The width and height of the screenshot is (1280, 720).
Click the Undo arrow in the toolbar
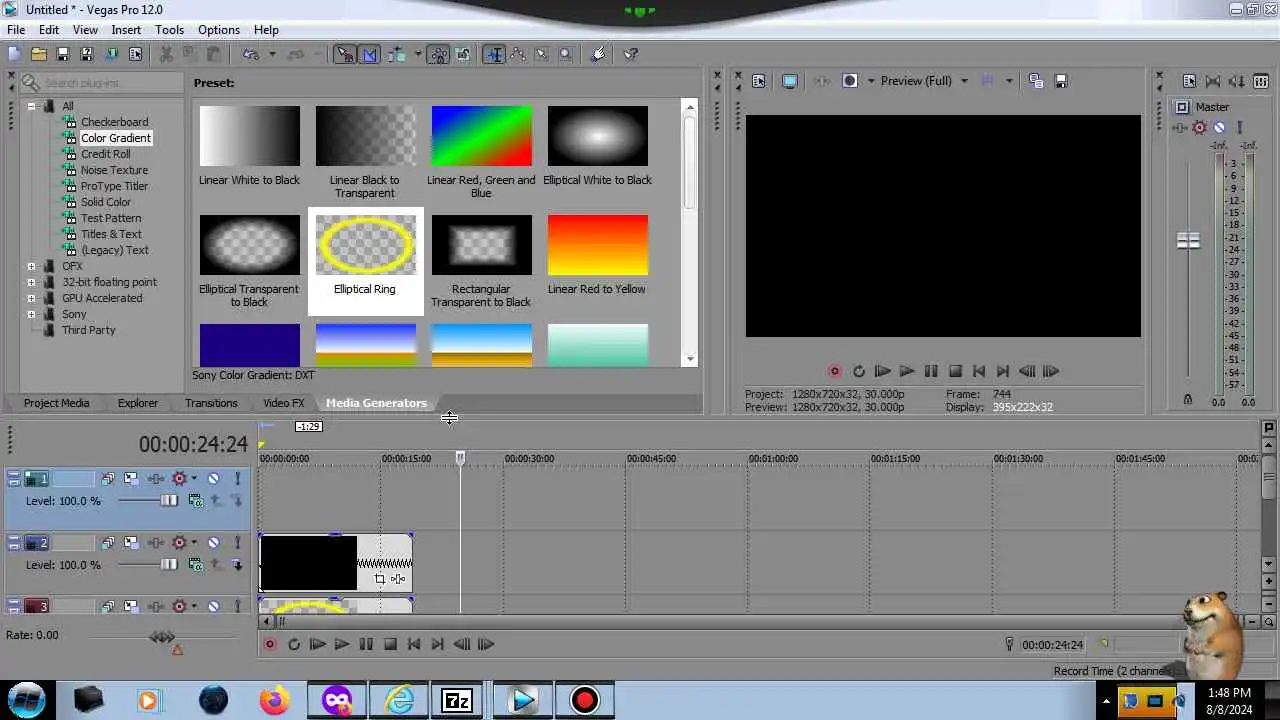(x=250, y=54)
